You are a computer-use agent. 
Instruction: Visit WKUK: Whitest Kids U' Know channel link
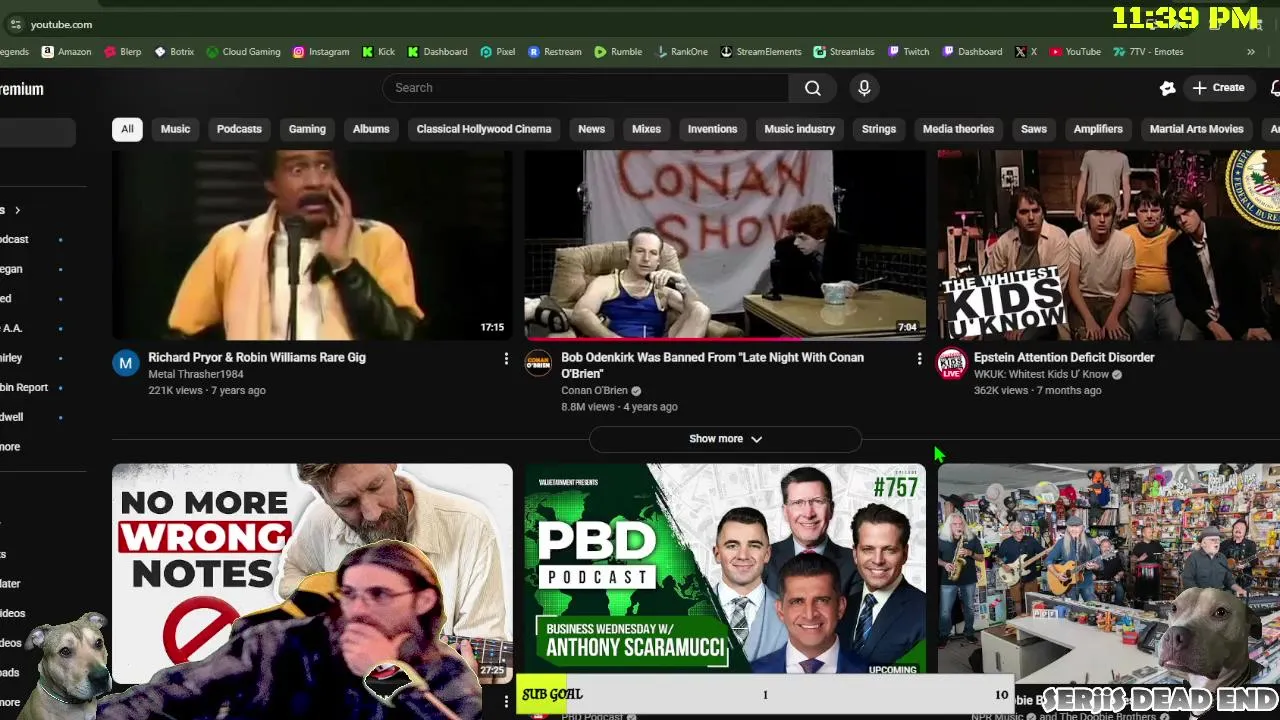click(x=1041, y=374)
